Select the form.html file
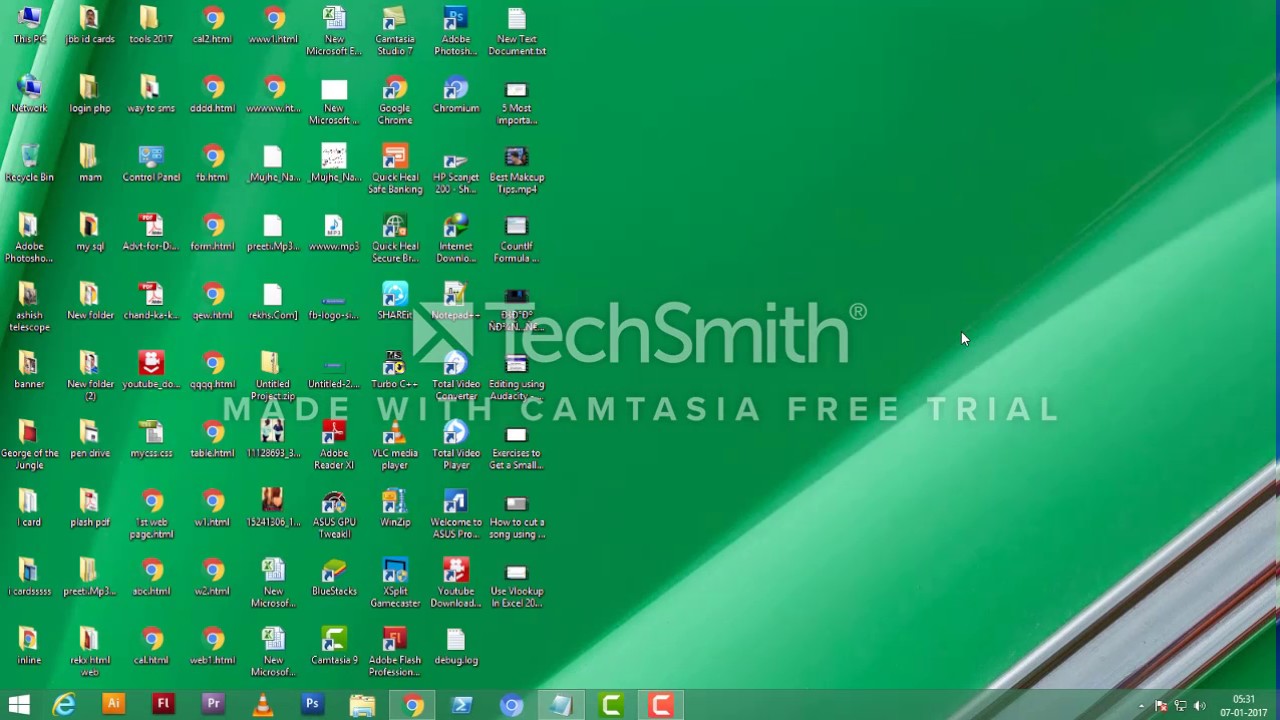1280x720 pixels. click(x=212, y=233)
